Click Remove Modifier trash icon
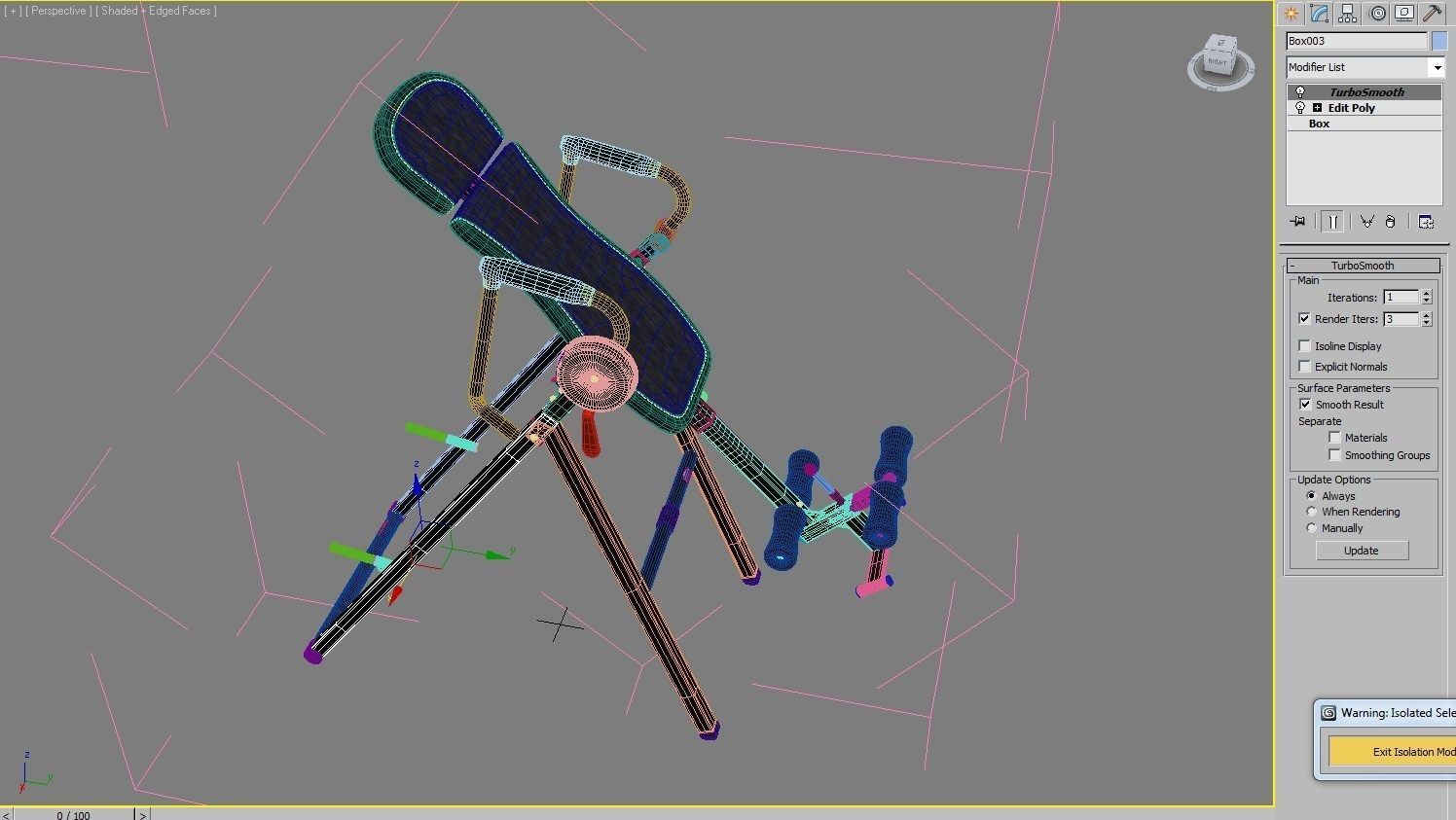Screen dimensions: 1456x820 (x=1390, y=222)
